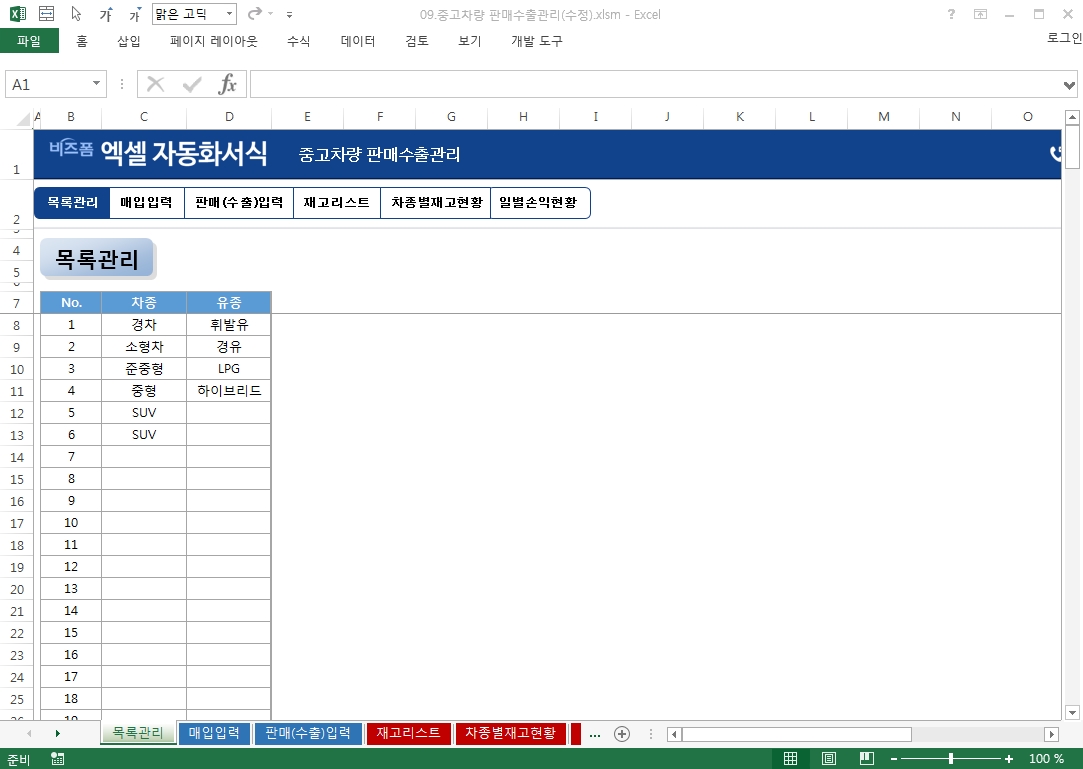Click the Excel application icon

[x=18, y=14]
